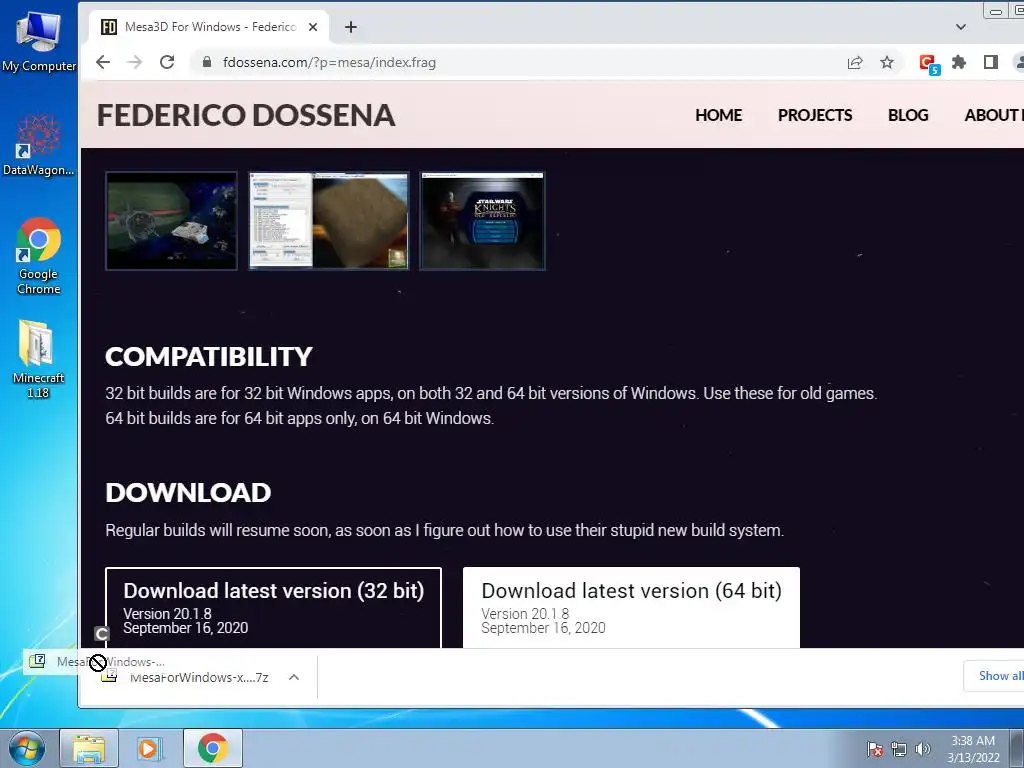The image size is (1024, 768).
Task: Toggle the Chrome side panel icon
Action: [x=991, y=63]
